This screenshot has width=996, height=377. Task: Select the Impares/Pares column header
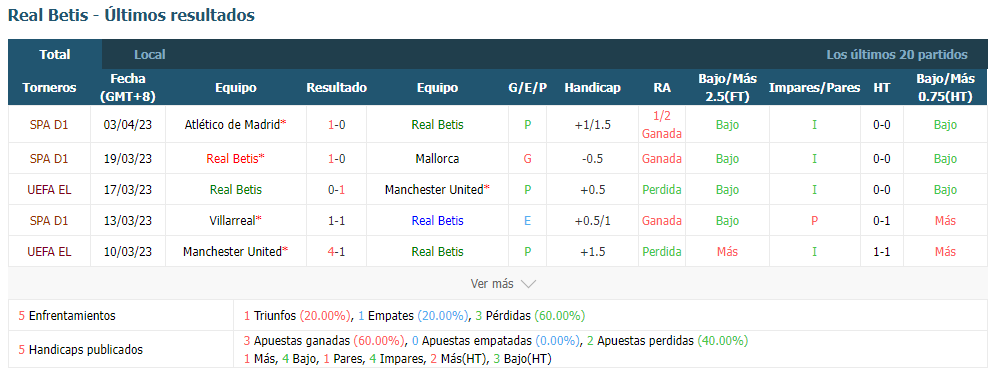point(814,88)
